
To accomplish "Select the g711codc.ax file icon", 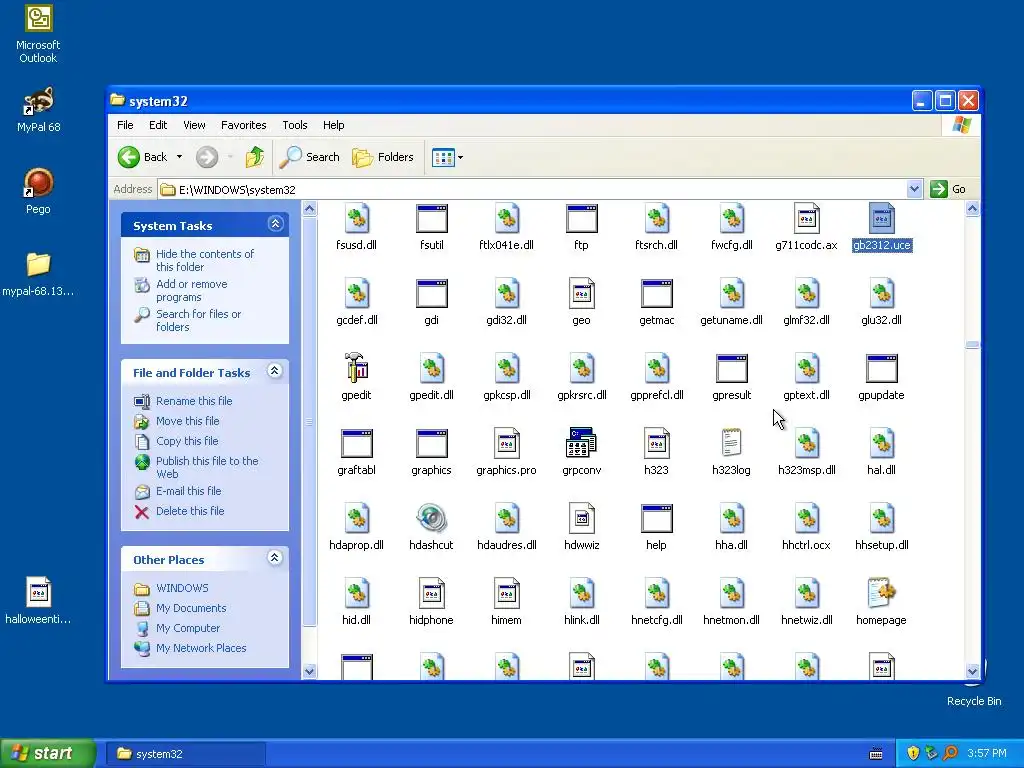I will pos(807,218).
